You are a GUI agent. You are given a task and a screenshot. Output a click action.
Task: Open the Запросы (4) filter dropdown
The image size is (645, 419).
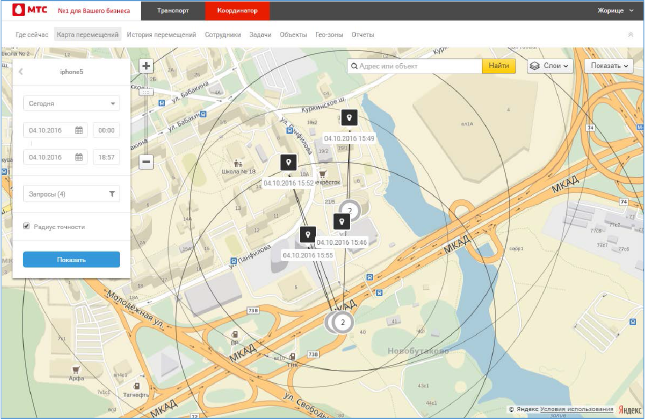coord(71,194)
